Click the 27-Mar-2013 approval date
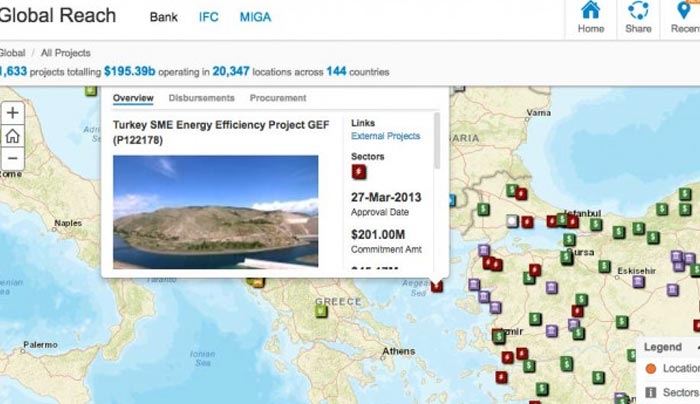This screenshot has width=700, height=404. tap(386, 197)
